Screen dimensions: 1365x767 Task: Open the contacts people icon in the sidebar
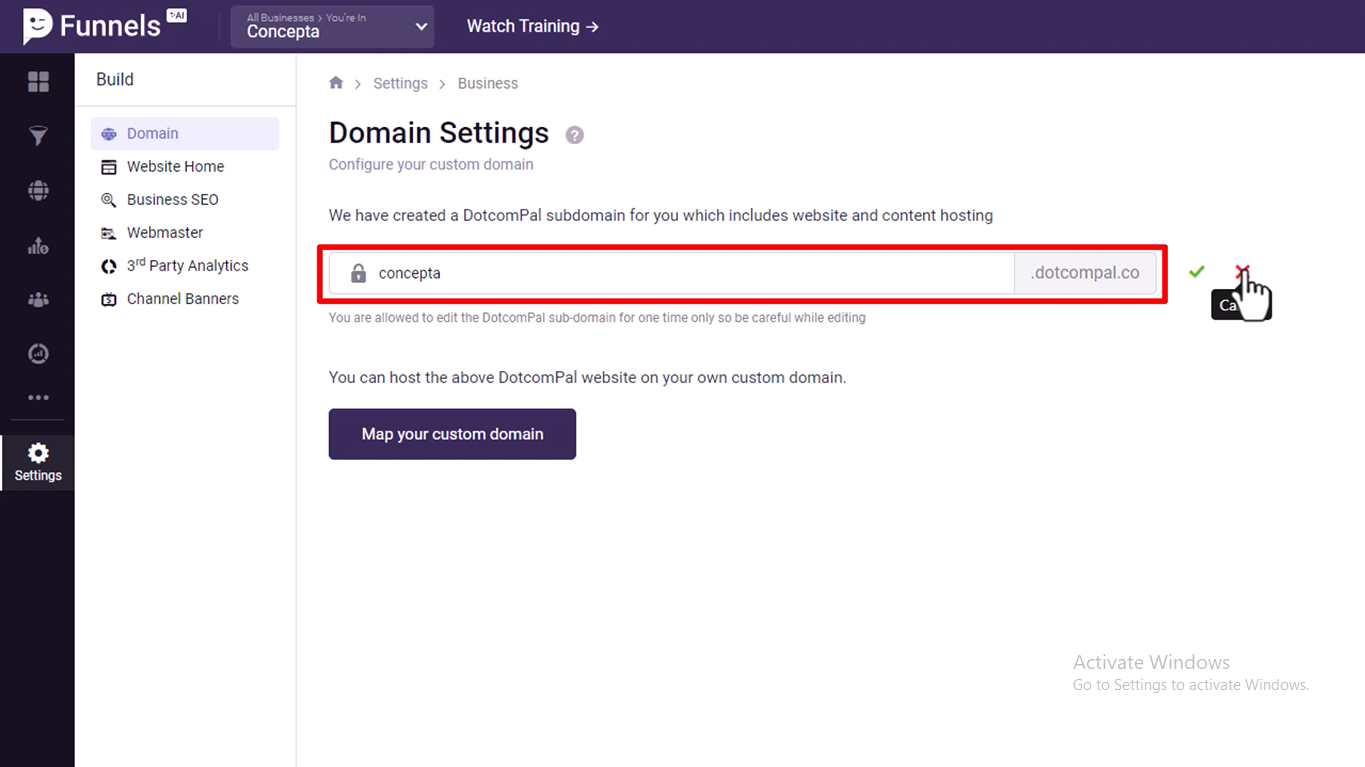[38, 299]
